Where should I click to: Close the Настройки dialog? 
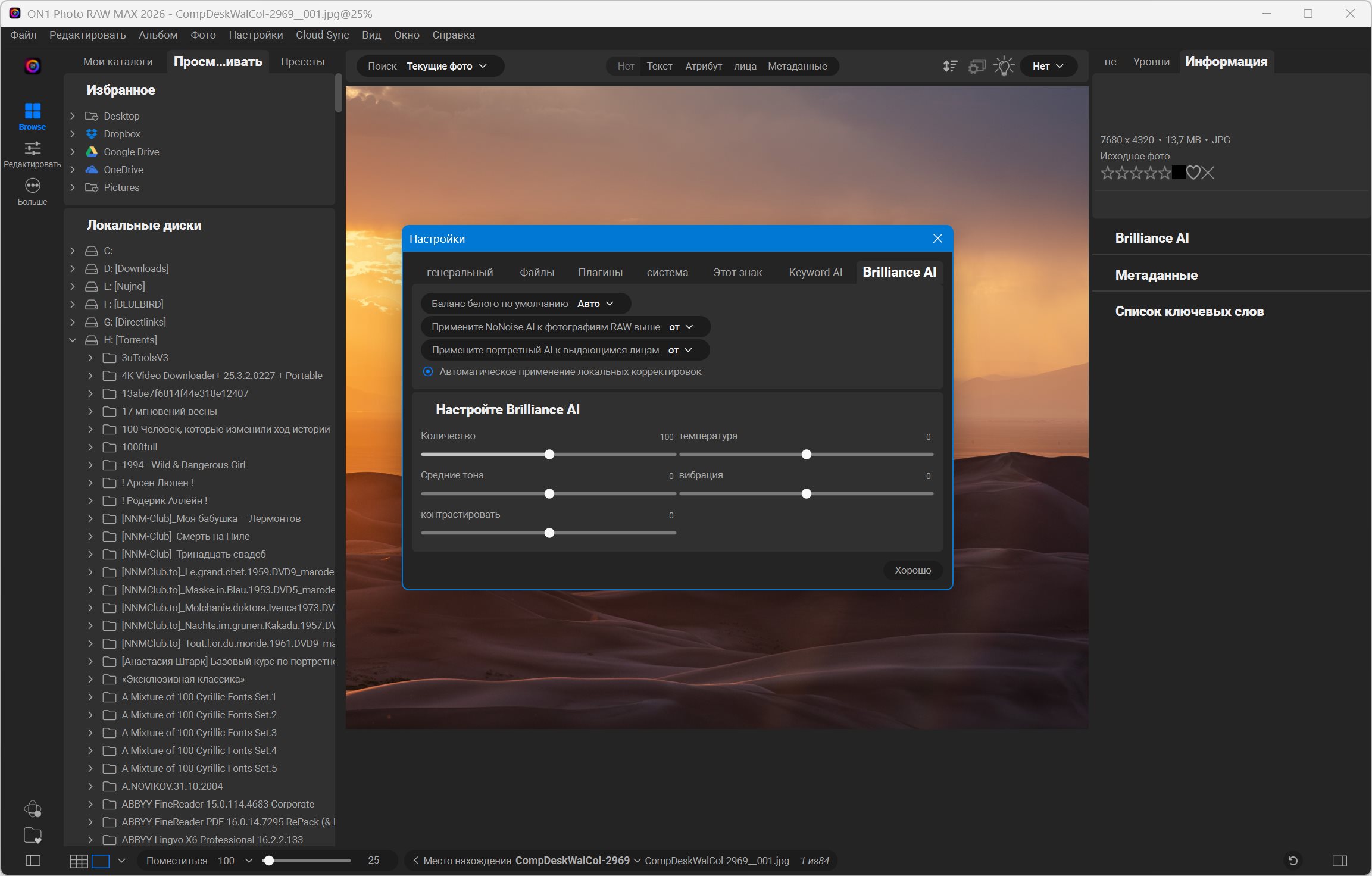tap(937, 239)
